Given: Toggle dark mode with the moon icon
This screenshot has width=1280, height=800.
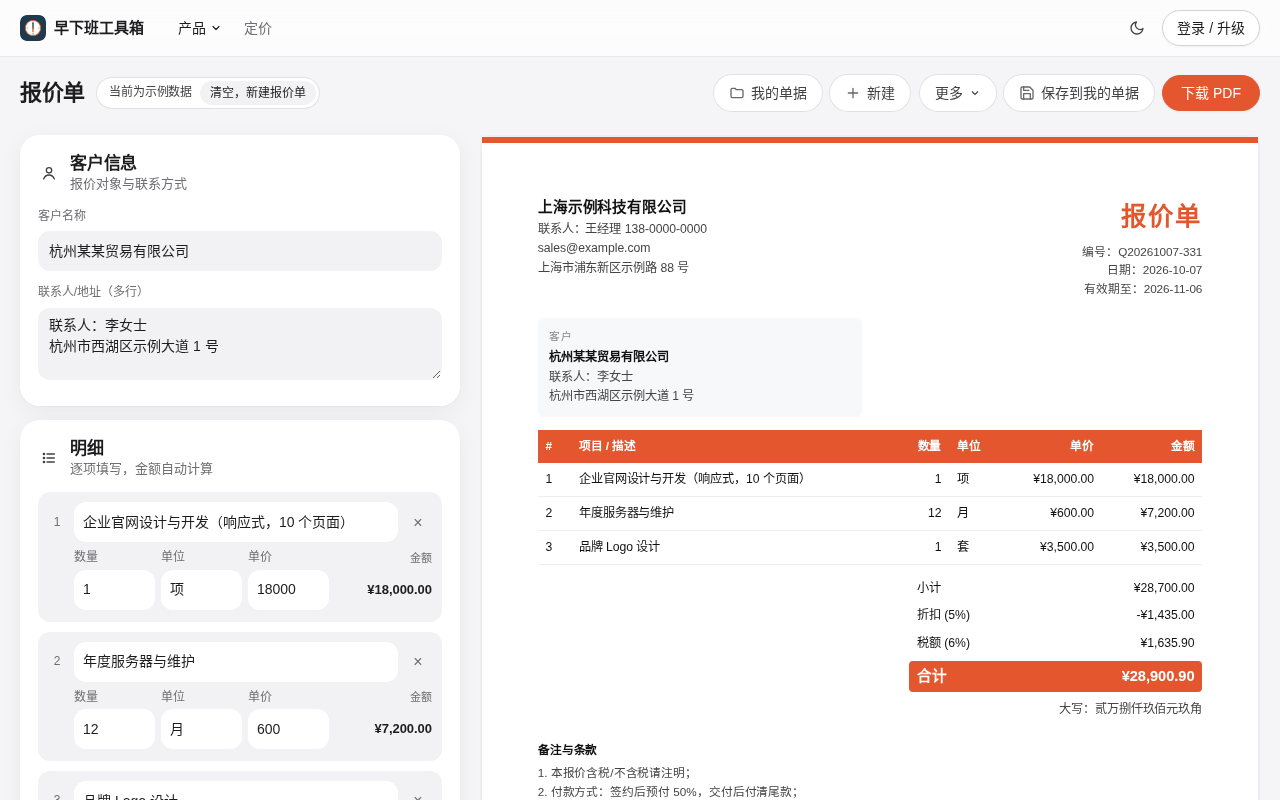Looking at the screenshot, I should 1137,28.
